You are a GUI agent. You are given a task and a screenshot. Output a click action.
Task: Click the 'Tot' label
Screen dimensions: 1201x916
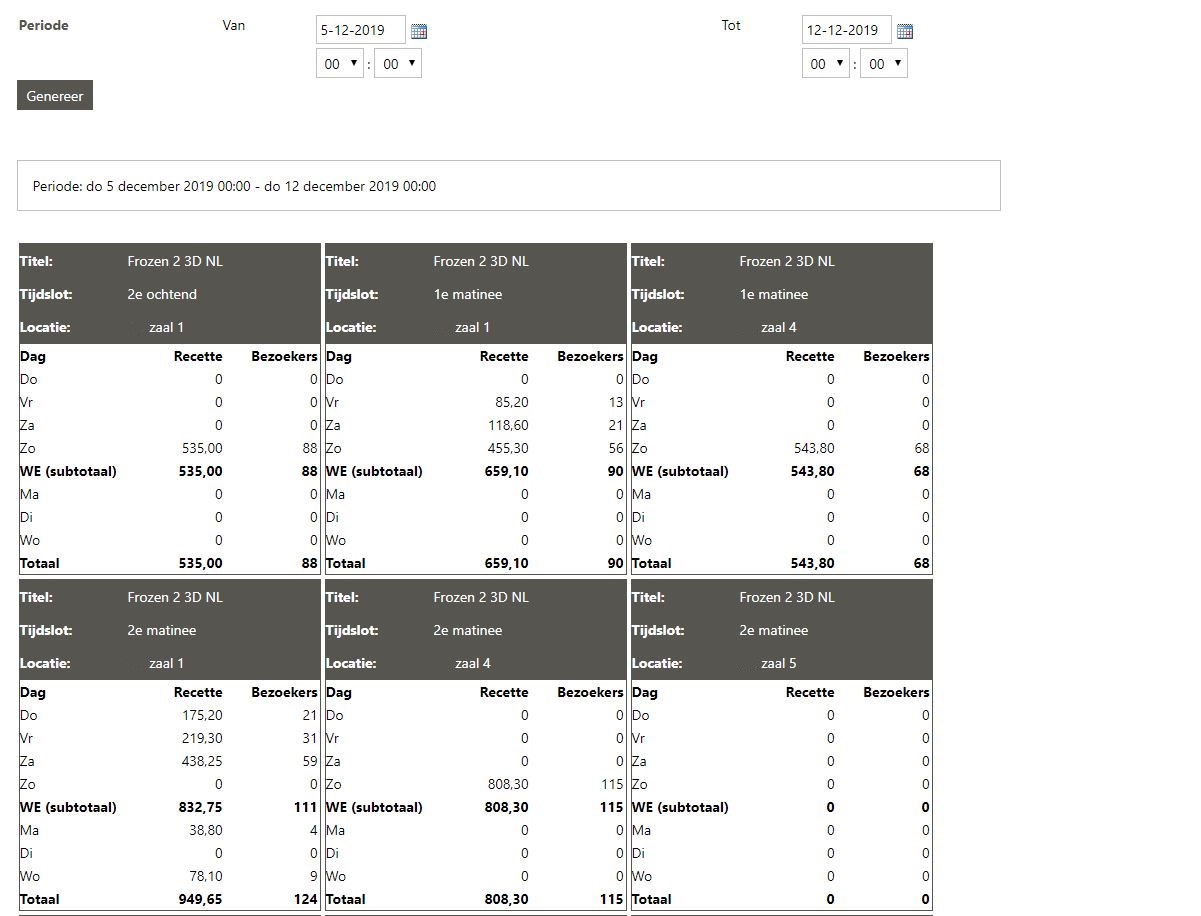[731, 25]
